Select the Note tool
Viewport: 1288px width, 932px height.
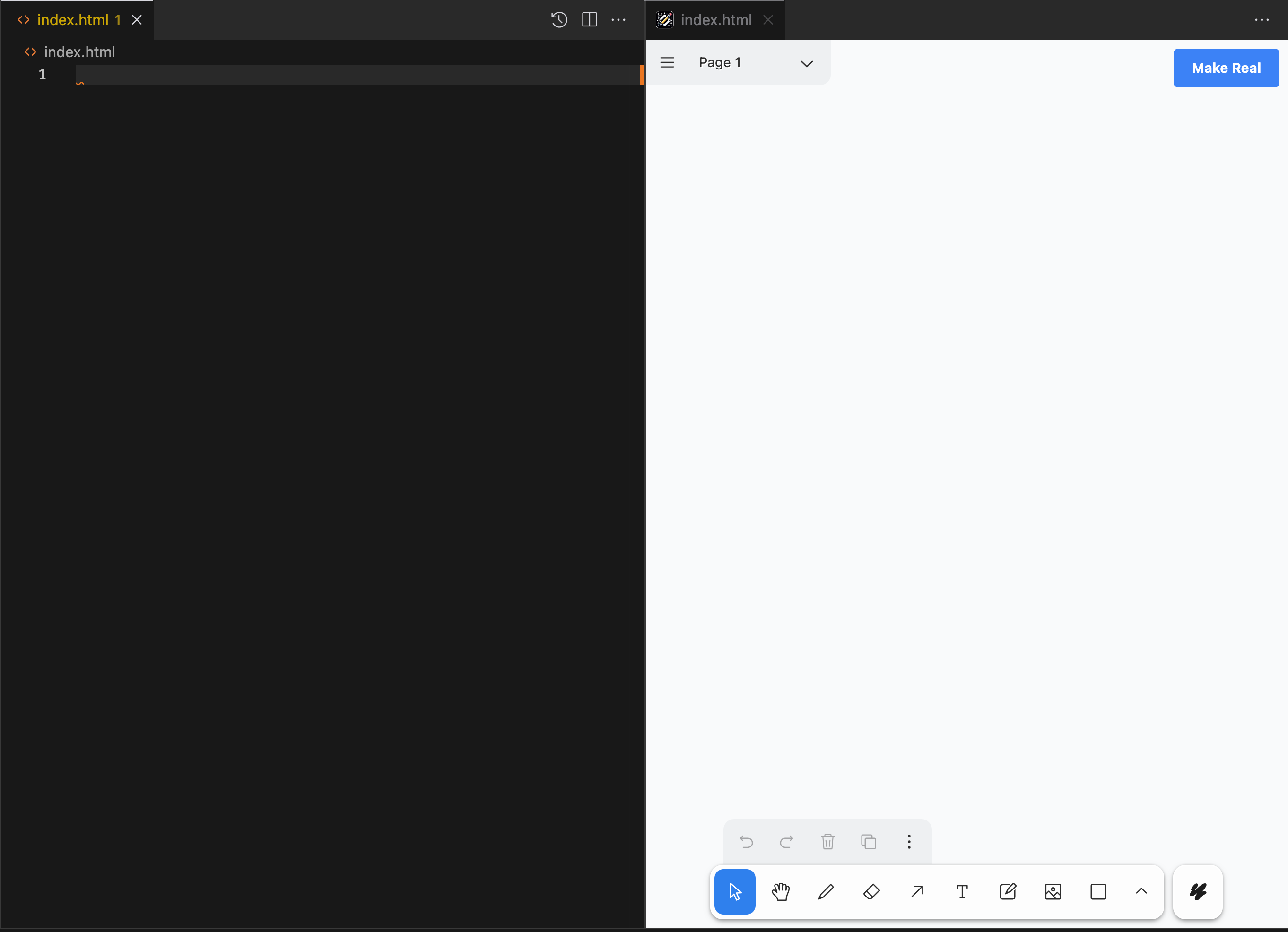pyautogui.click(x=1008, y=892)
